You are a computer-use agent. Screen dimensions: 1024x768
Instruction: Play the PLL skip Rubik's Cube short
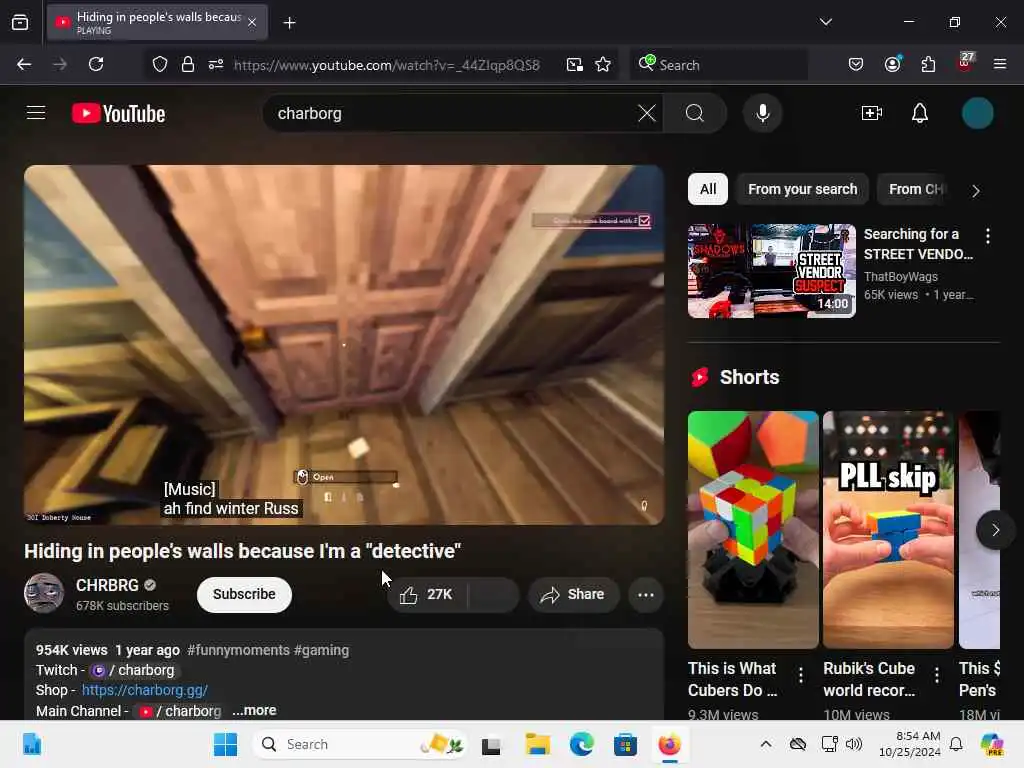pyautogui.click(x=888, y=529)
